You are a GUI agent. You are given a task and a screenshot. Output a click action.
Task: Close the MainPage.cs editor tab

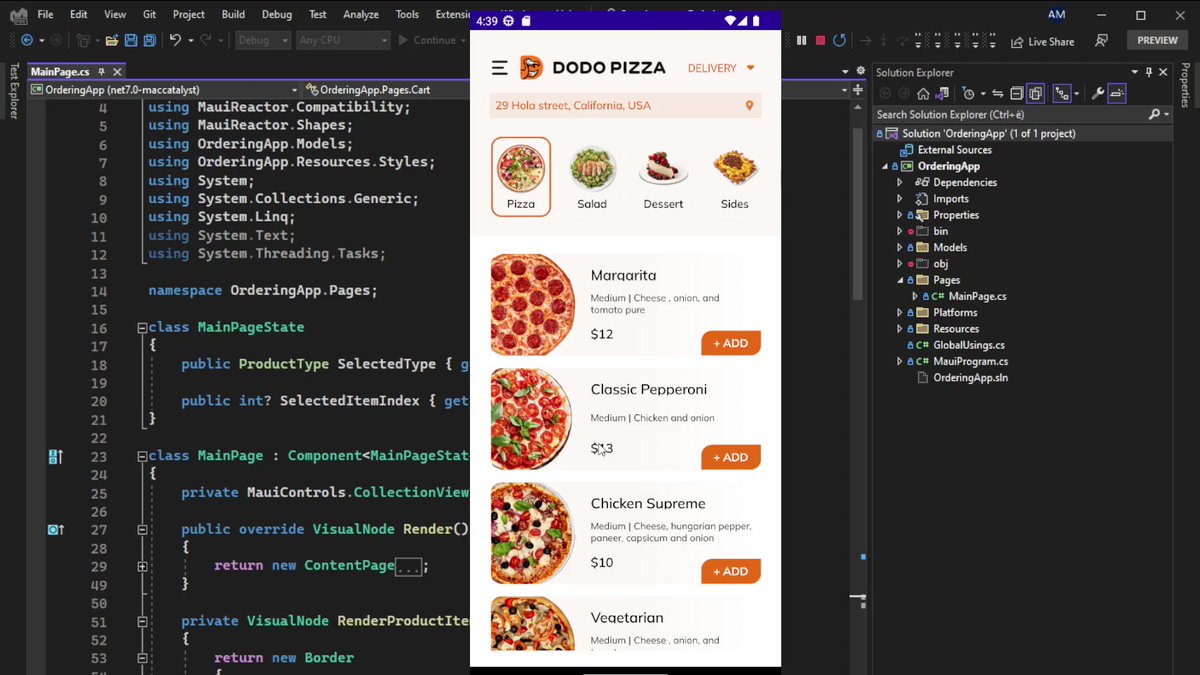click(117, 72)
